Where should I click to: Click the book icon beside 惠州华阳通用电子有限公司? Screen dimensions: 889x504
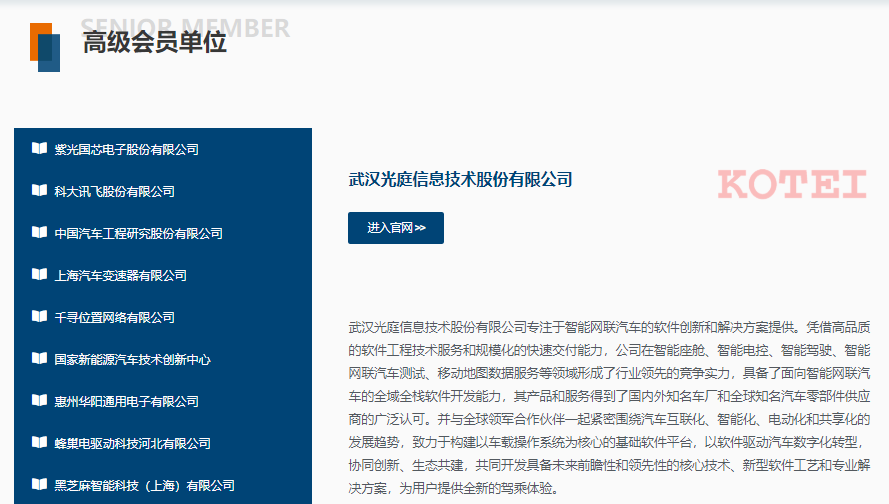(39, 401)
